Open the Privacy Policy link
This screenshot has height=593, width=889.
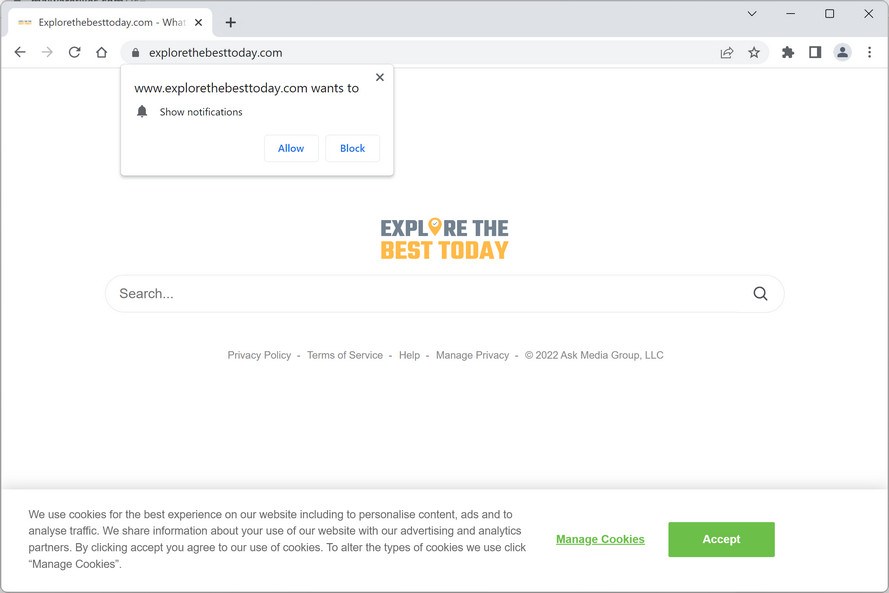[x=259, y=355]
